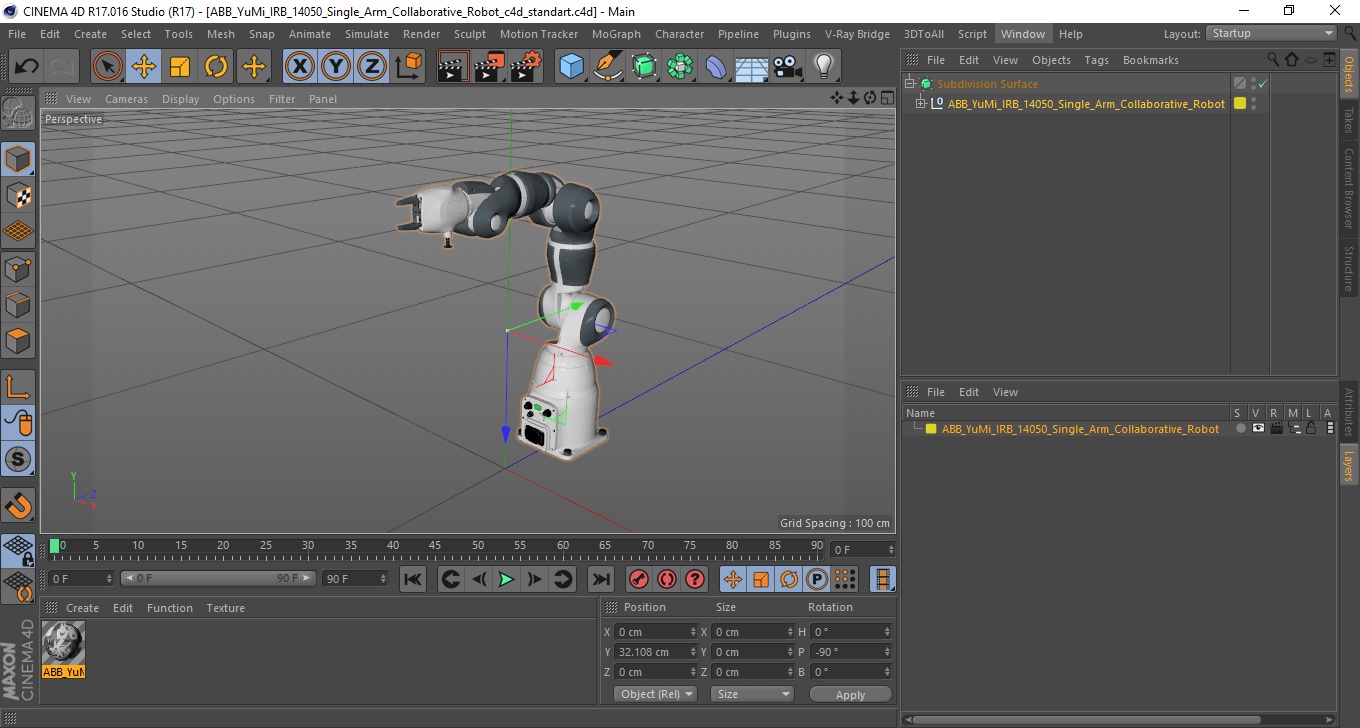1360x728 pixels.
Task: Open viewport Filter menu
Action: (282, 99)
